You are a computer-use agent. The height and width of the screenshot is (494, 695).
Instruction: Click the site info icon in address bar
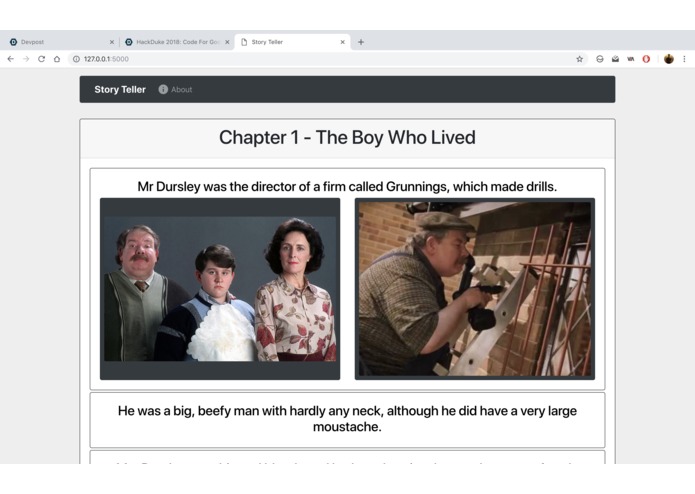pyautogui.click(x=76, y=59)
